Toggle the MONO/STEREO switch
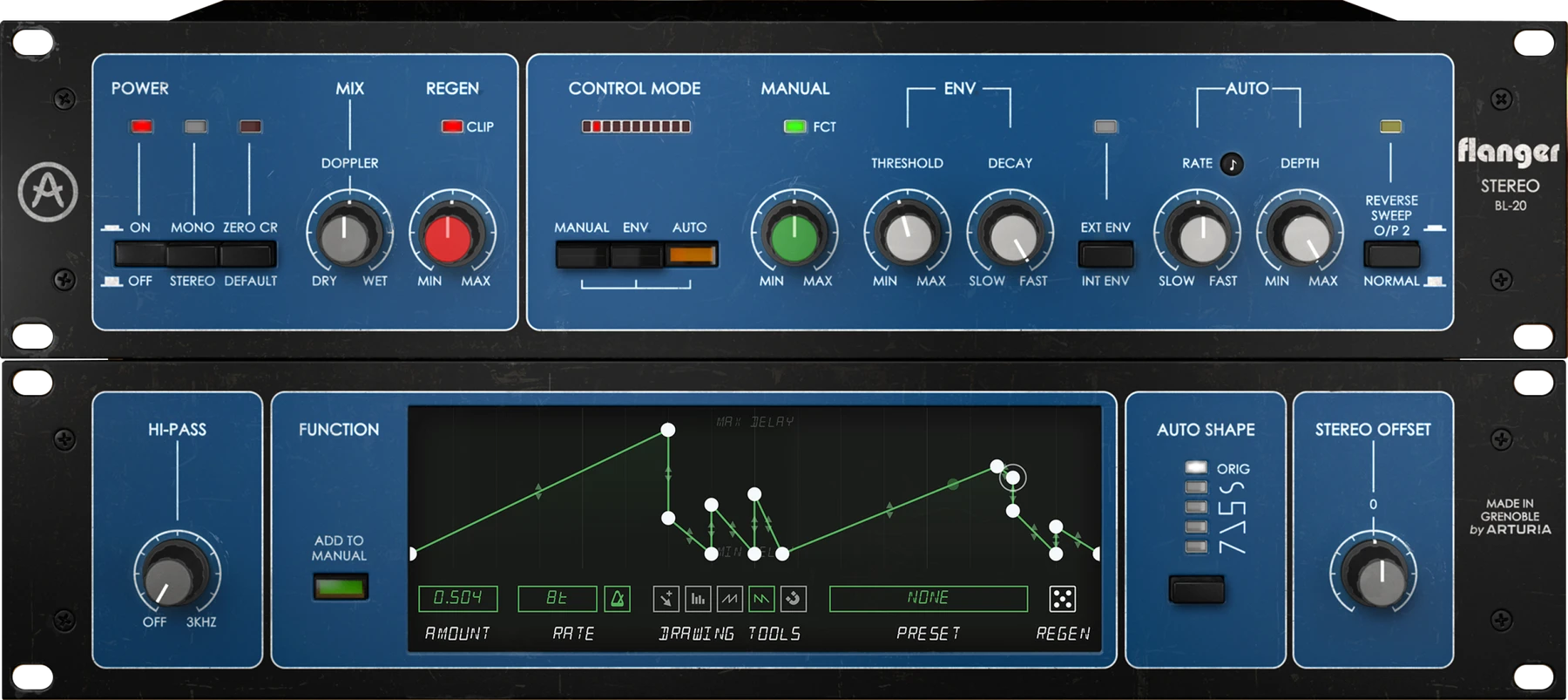 click(x=193, y=255)
